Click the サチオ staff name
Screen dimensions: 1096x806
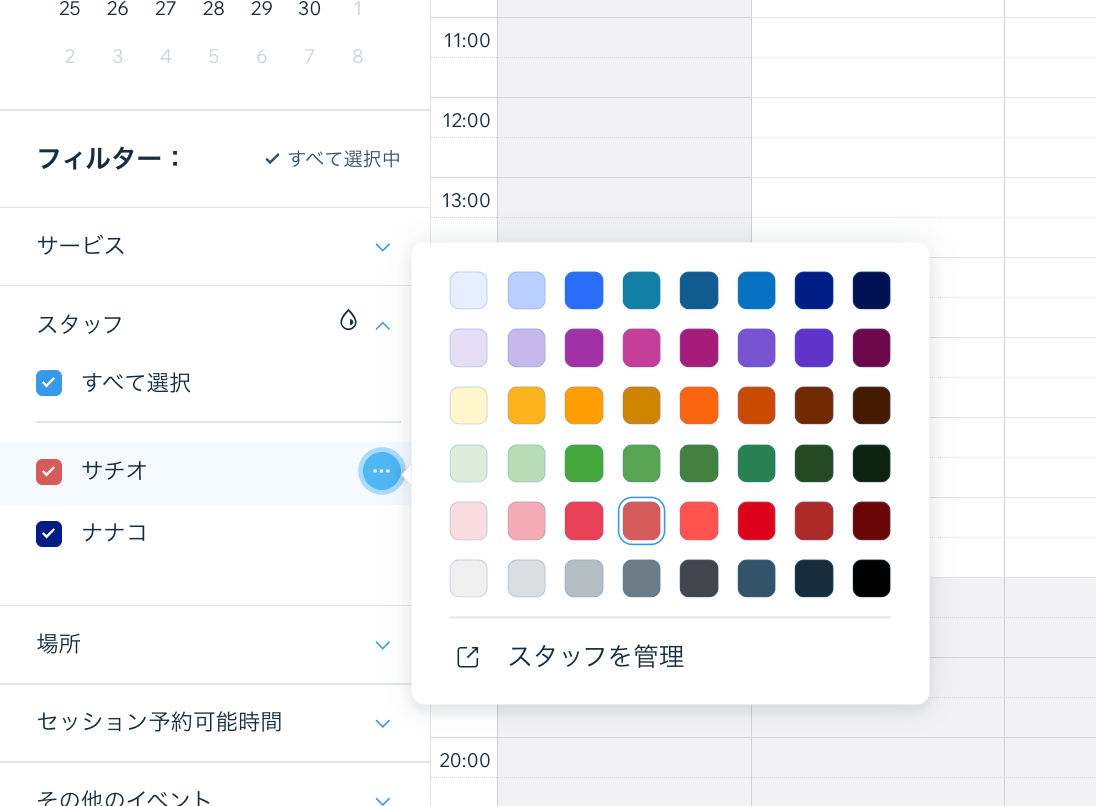[115, 470]
